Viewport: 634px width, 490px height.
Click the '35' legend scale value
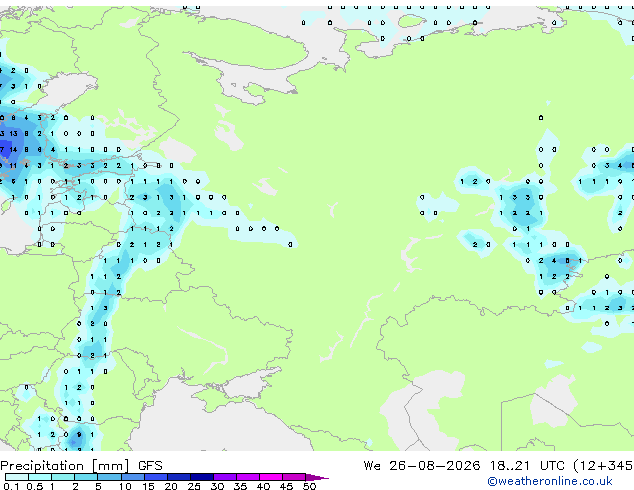240,486
